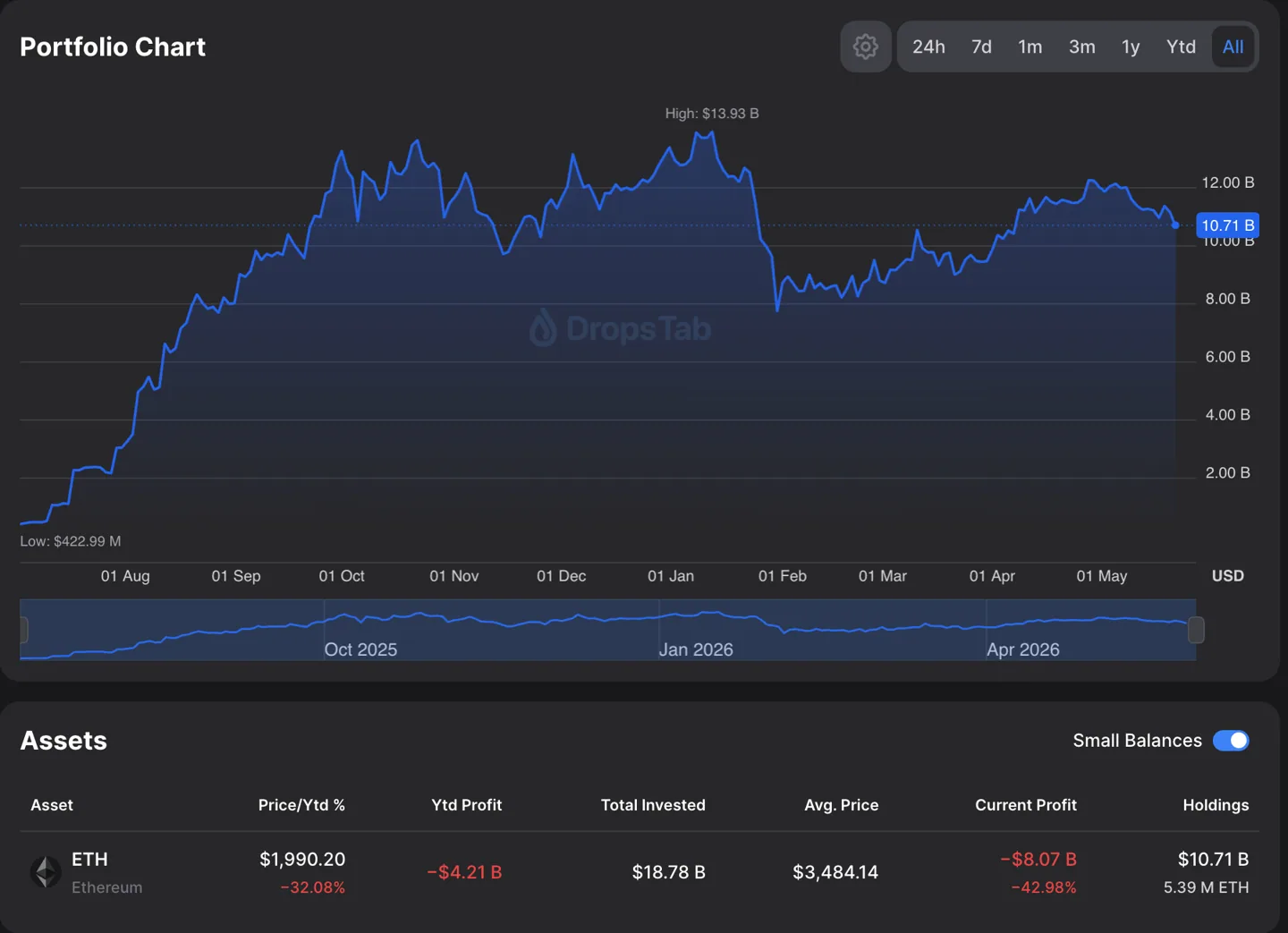
Task: Sort by Current Profit column header
Action: tap(1026, 805)
